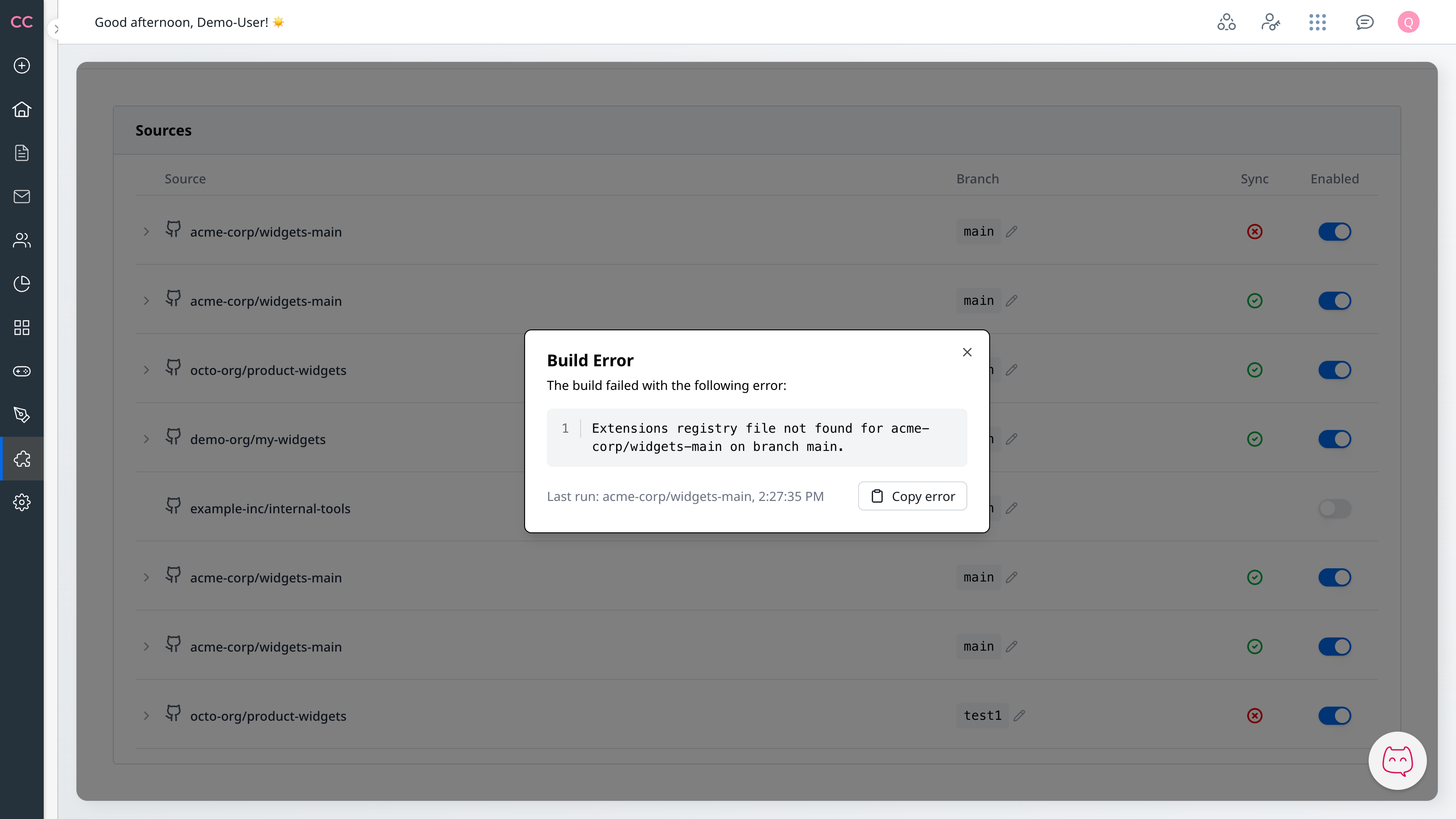Expand the demo-org/my-widgets source row

coord(147,439)
